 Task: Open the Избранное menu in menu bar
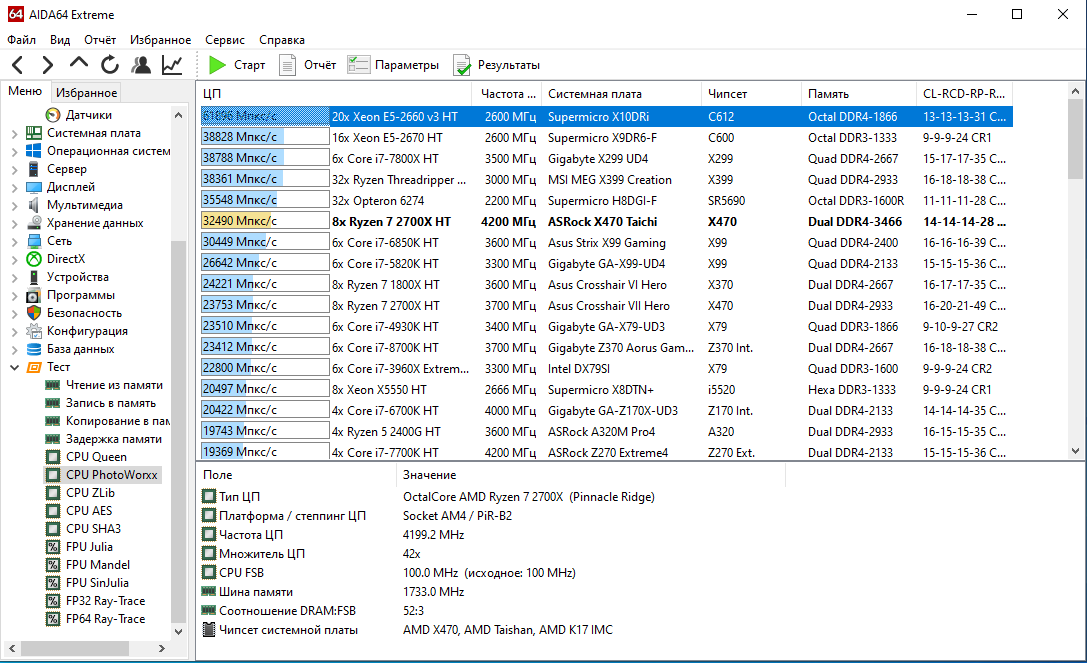(160, 40)
